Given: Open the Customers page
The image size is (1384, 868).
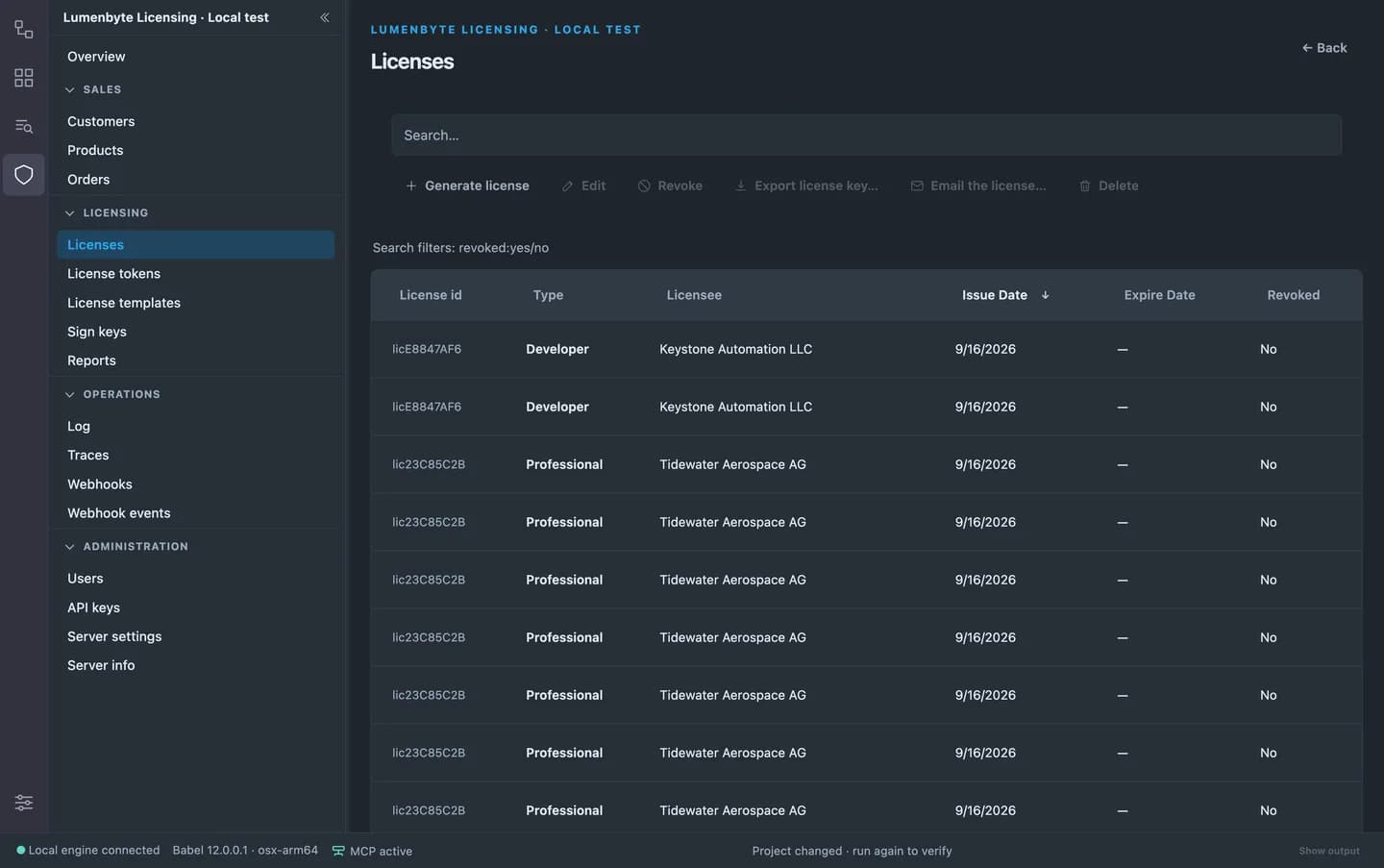Looking at the screenshot, I should (x=196, y=121).
